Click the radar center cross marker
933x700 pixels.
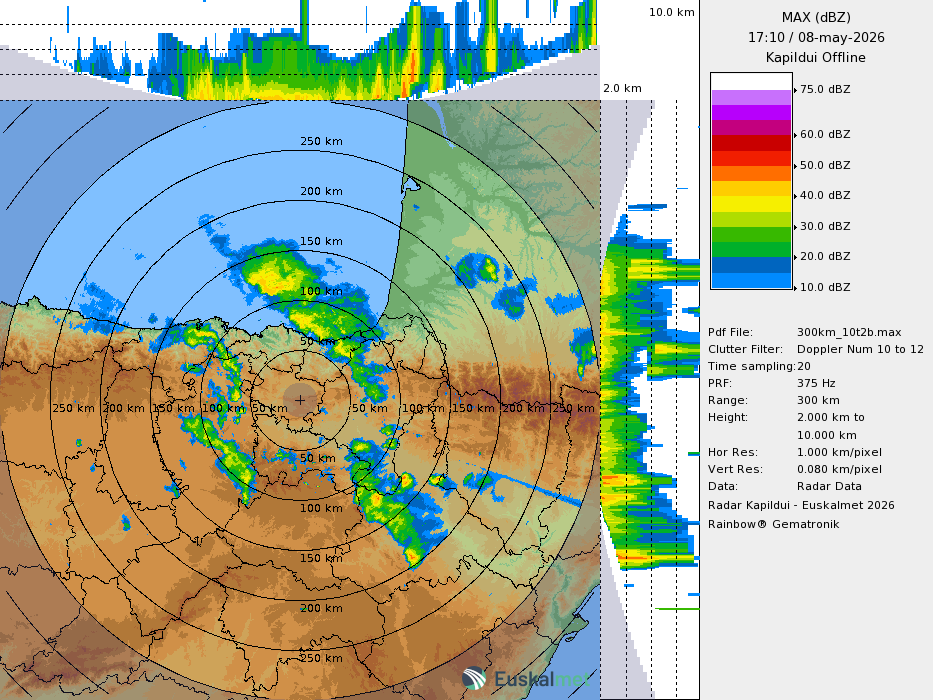point(300,400)
